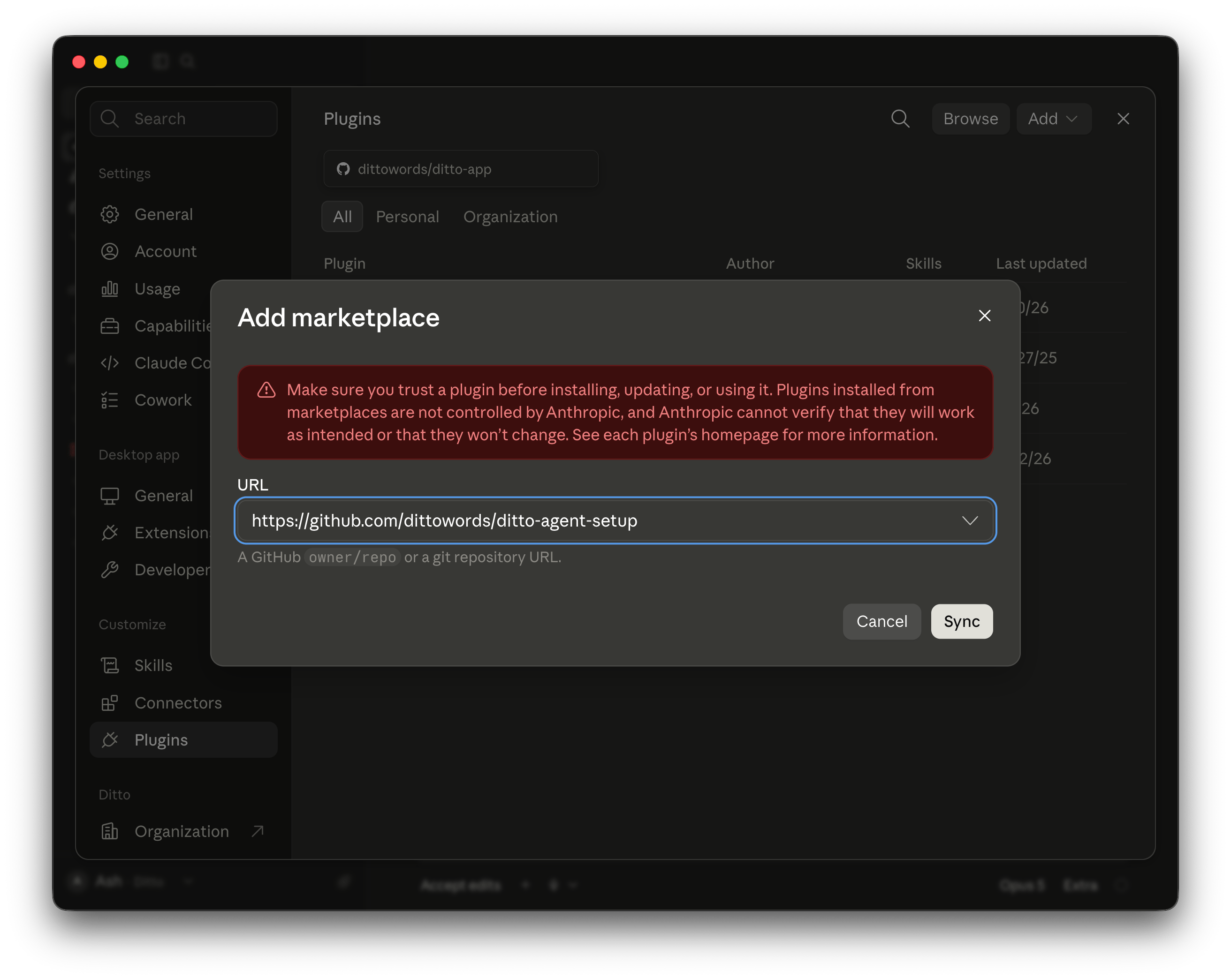
Task: Click the Usage bar chart icon
Action: coord(110,289)
